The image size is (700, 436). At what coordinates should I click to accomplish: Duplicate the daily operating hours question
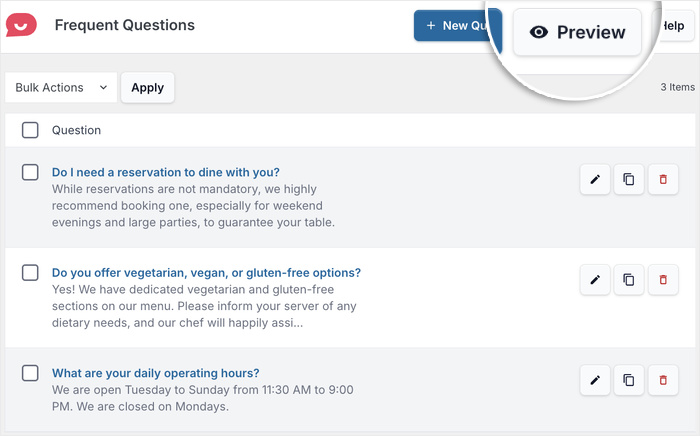pyautogui.click(x=628, y=380)
